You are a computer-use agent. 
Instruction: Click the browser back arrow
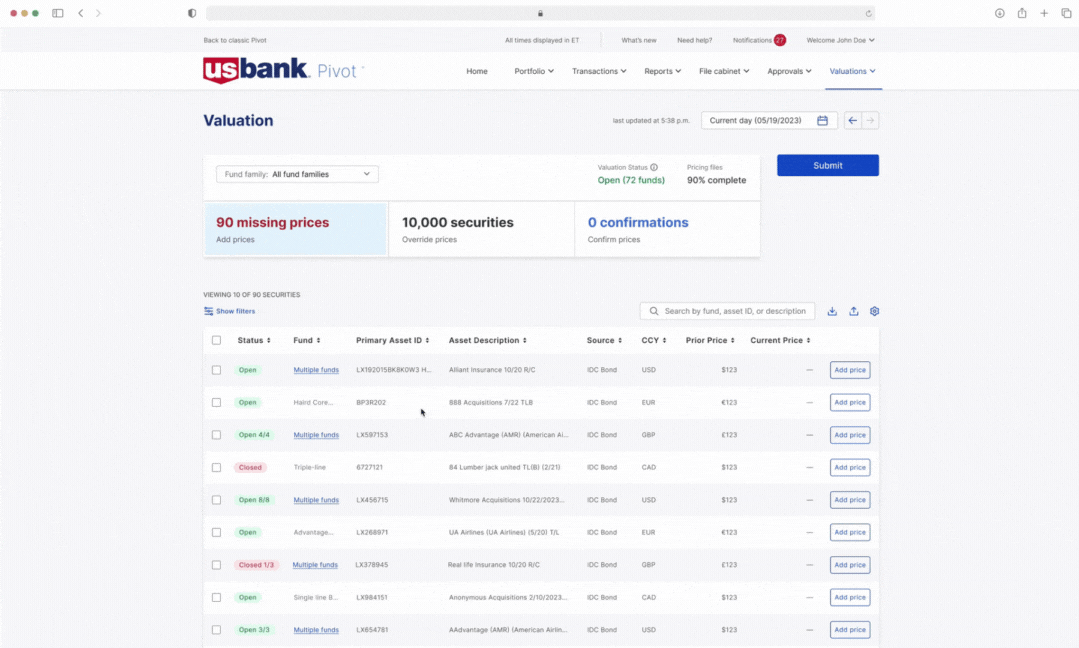(x=81, y=13)
